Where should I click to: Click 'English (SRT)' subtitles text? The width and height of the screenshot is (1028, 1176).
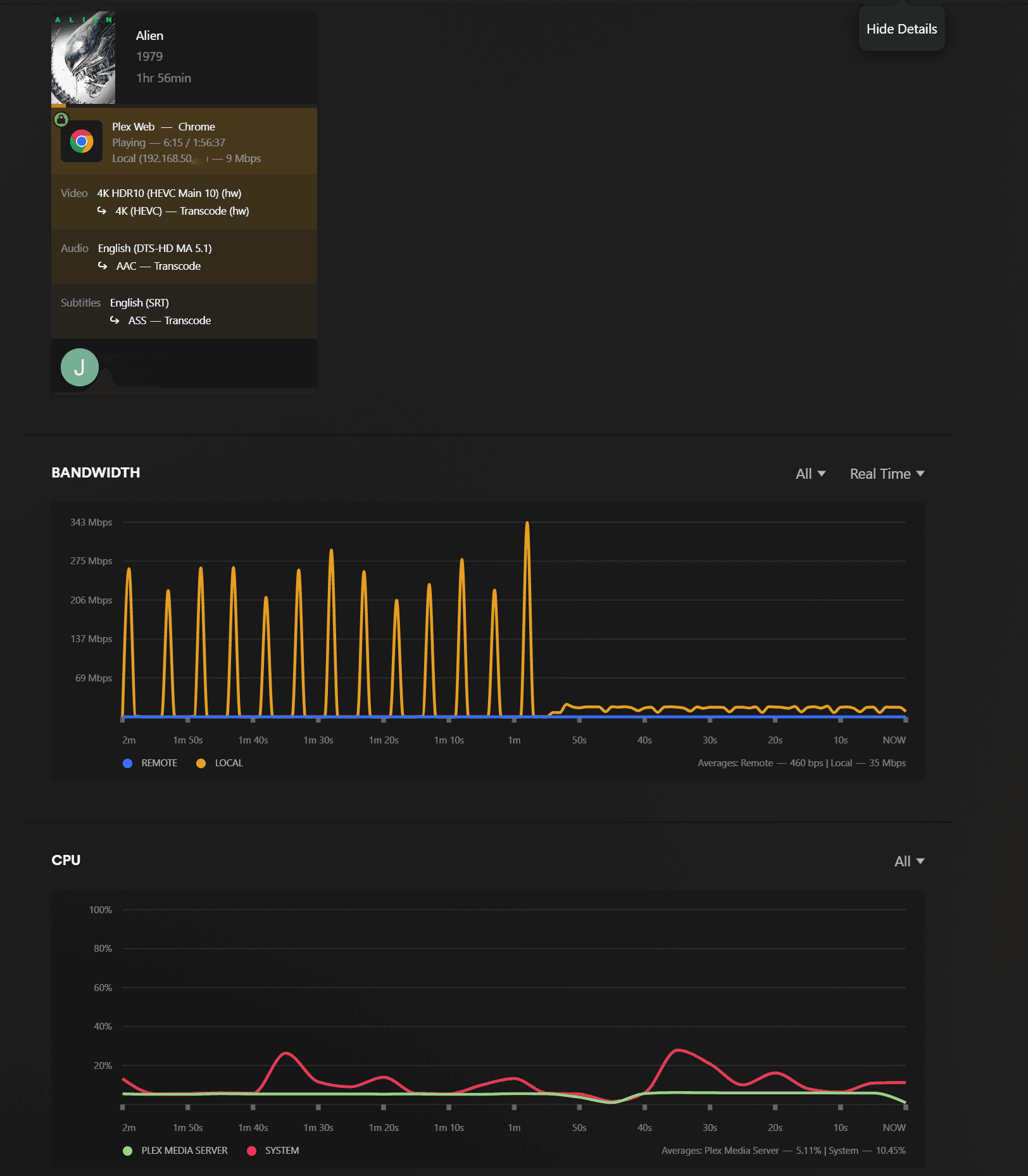coord(139,303)
